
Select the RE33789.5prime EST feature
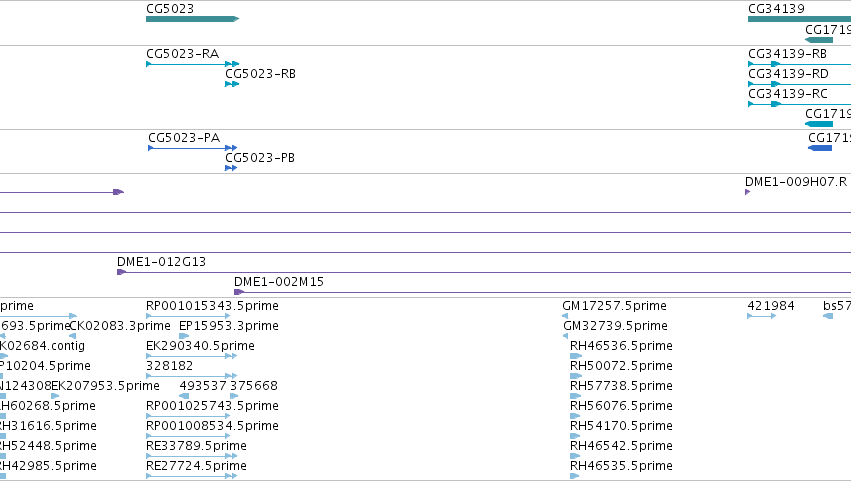pyautogui.click(x=192, y=456)
